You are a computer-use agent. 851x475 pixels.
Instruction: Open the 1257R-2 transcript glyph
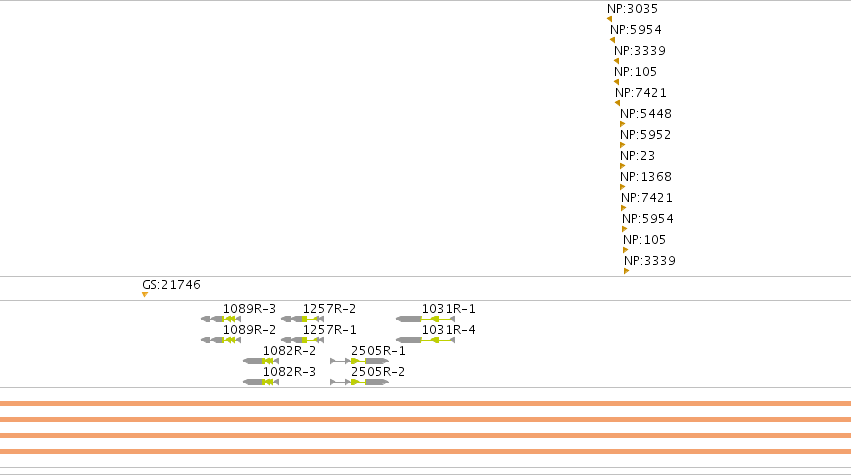pyautogui.click(x=302, y=319)
